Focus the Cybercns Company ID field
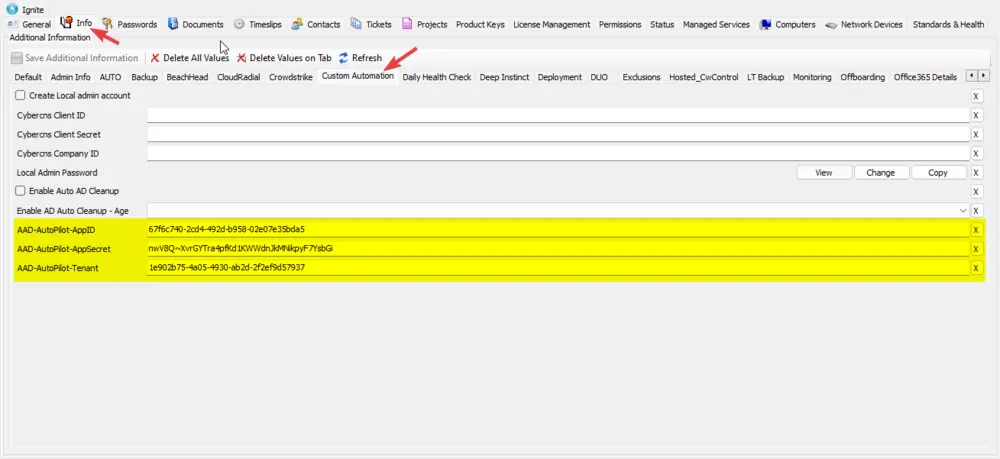The height and width of the screenshot is (459, 1000). 558,154
